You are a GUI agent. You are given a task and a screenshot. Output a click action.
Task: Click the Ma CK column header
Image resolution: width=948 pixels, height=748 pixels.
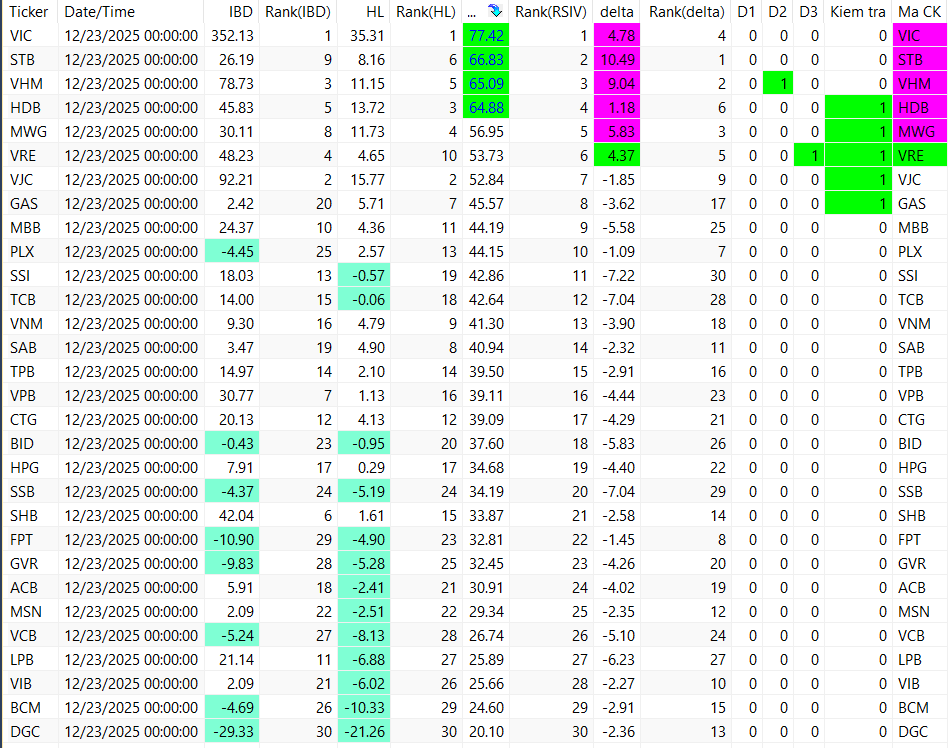920,11
